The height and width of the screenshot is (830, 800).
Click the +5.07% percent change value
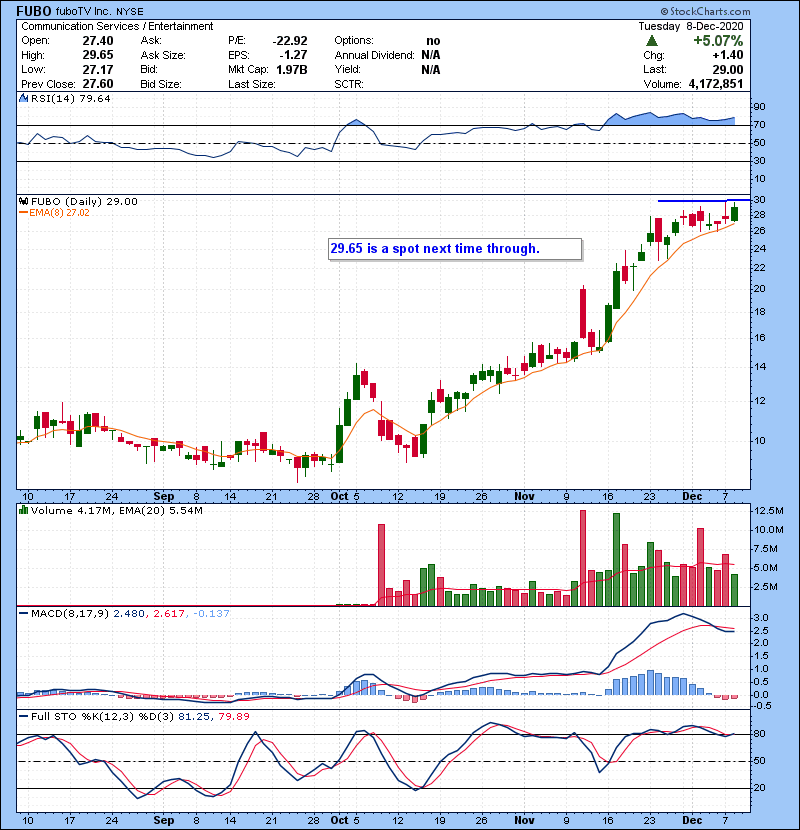pyautogui.click(x=718, y=41)
